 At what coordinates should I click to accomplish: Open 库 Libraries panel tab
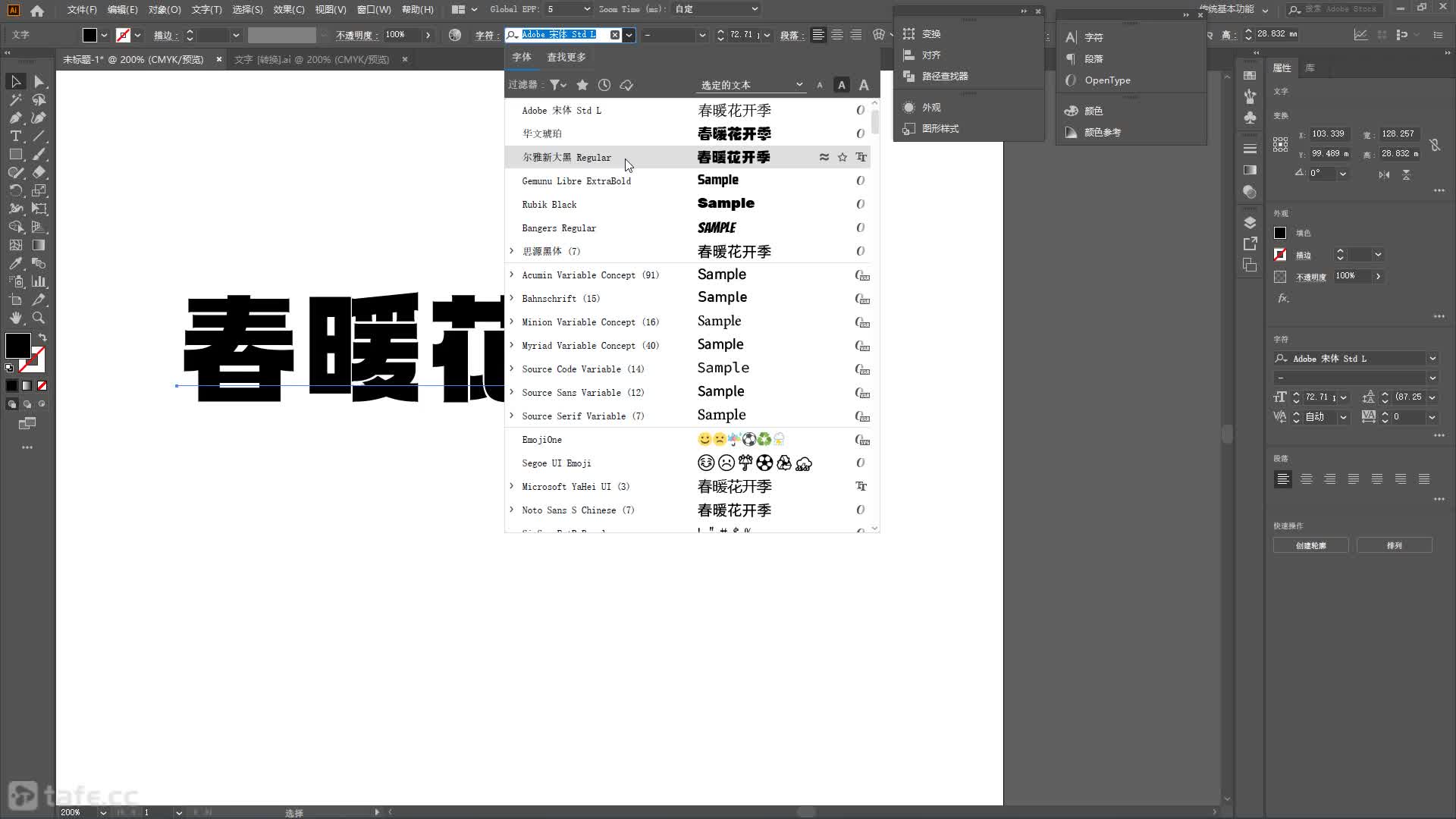1310,68
